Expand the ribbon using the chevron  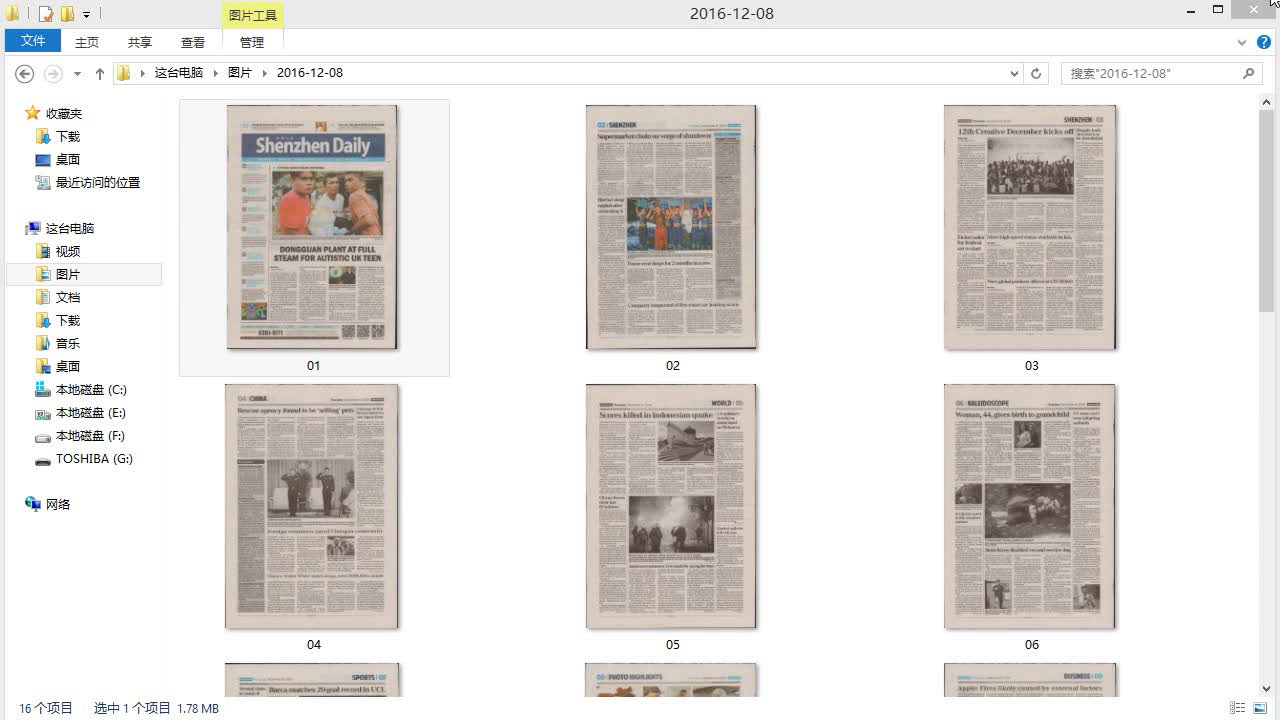point(1242,42)
